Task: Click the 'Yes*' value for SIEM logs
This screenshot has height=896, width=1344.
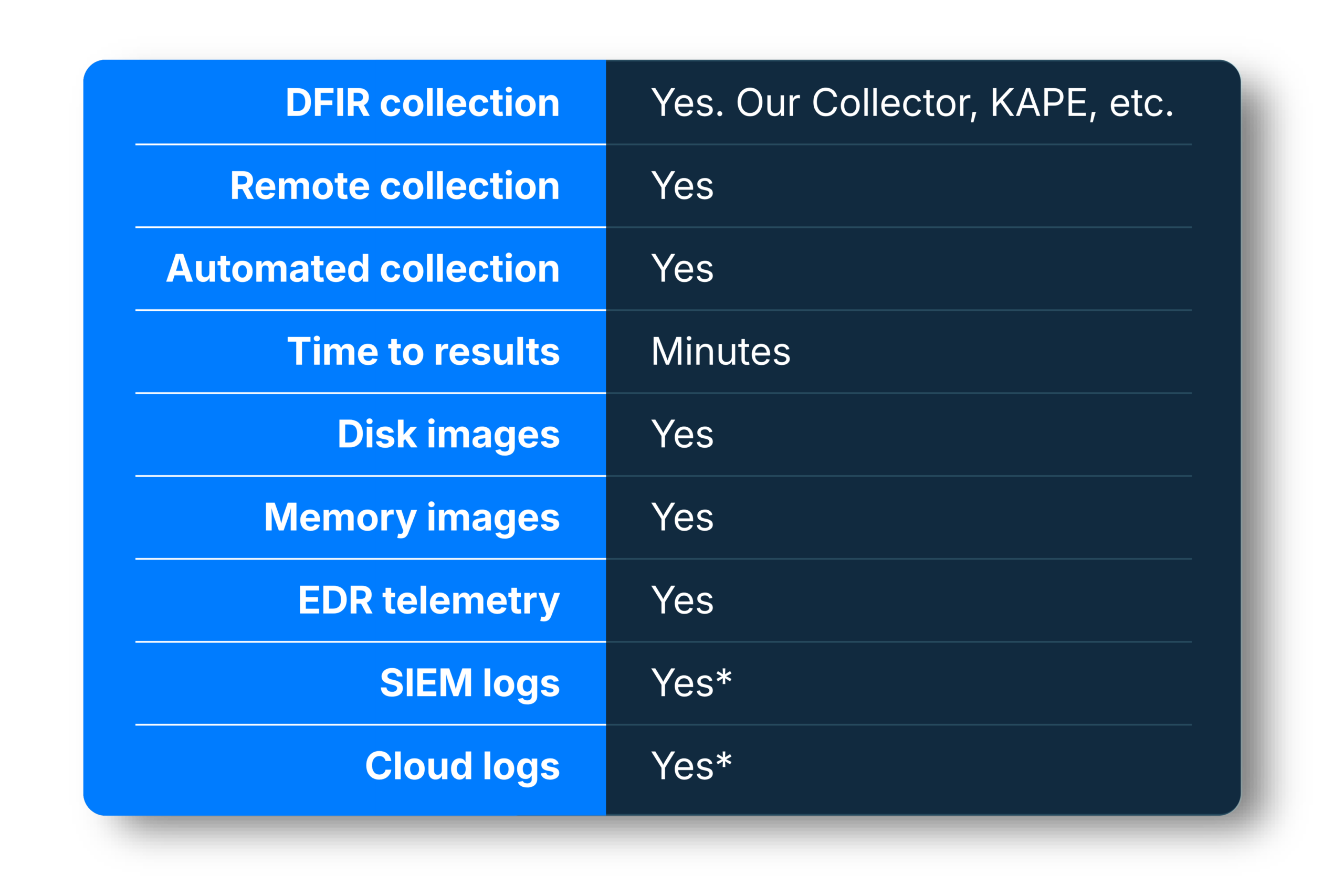Action: pos(691,683)
